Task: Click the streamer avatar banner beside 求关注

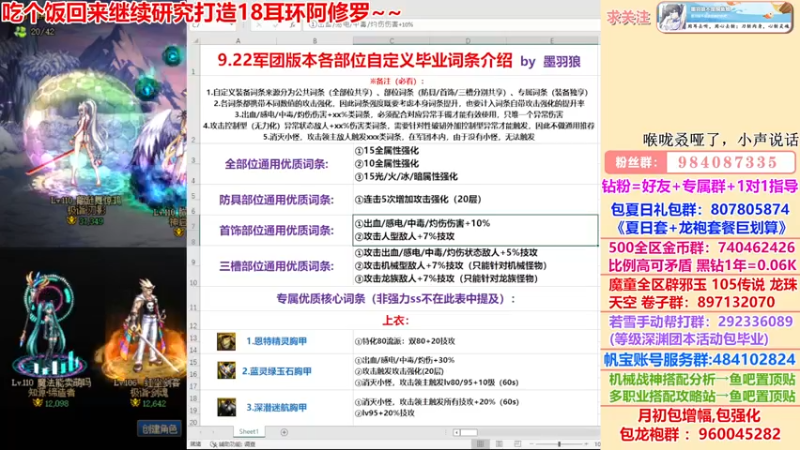Action: [724, 17]
